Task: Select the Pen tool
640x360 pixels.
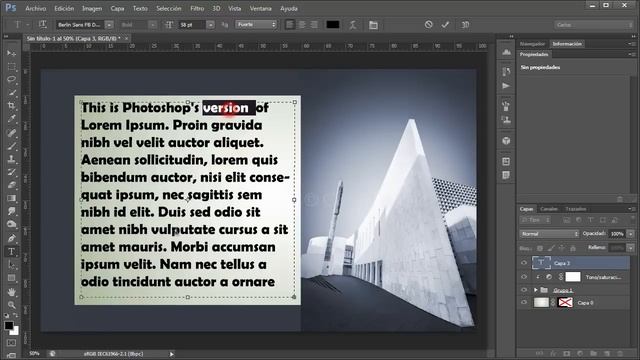Action: coord(11,238)
